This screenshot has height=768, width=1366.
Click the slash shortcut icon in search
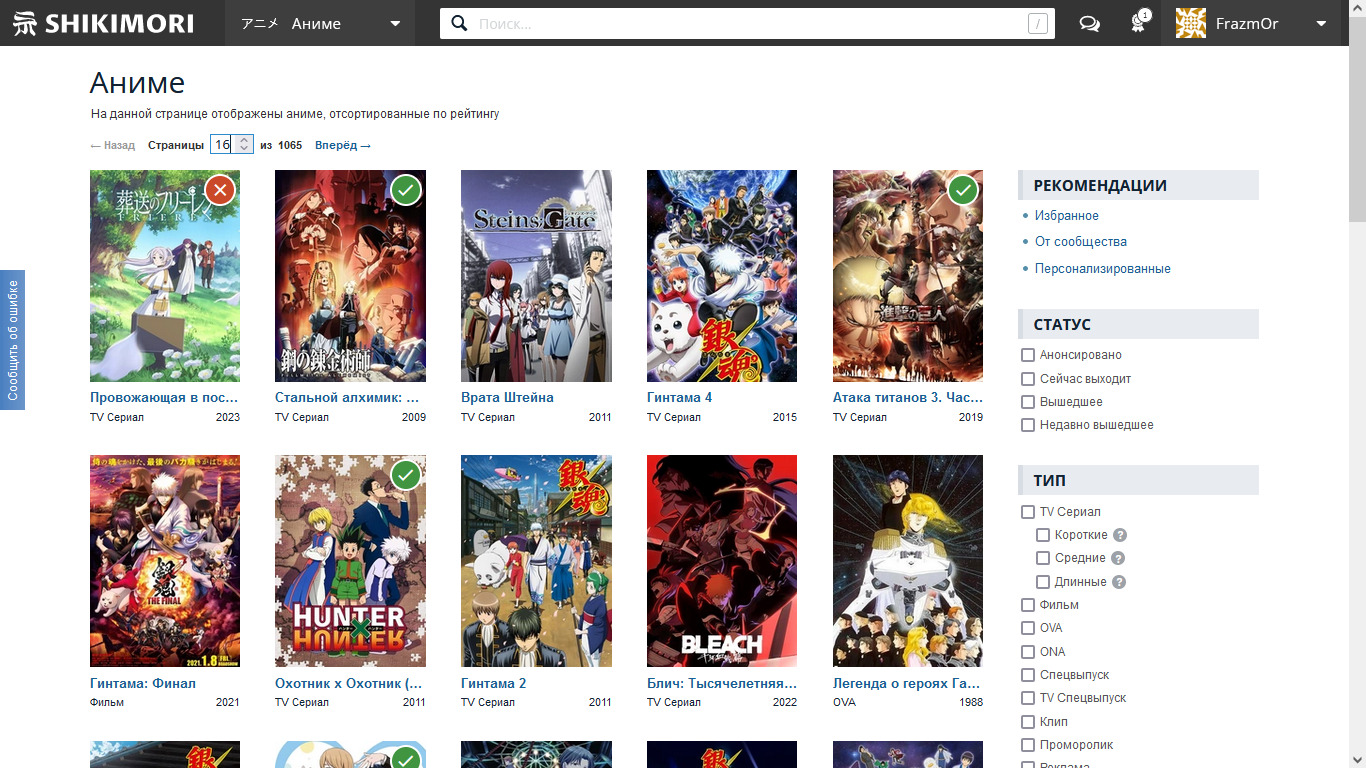[1037, 24]
